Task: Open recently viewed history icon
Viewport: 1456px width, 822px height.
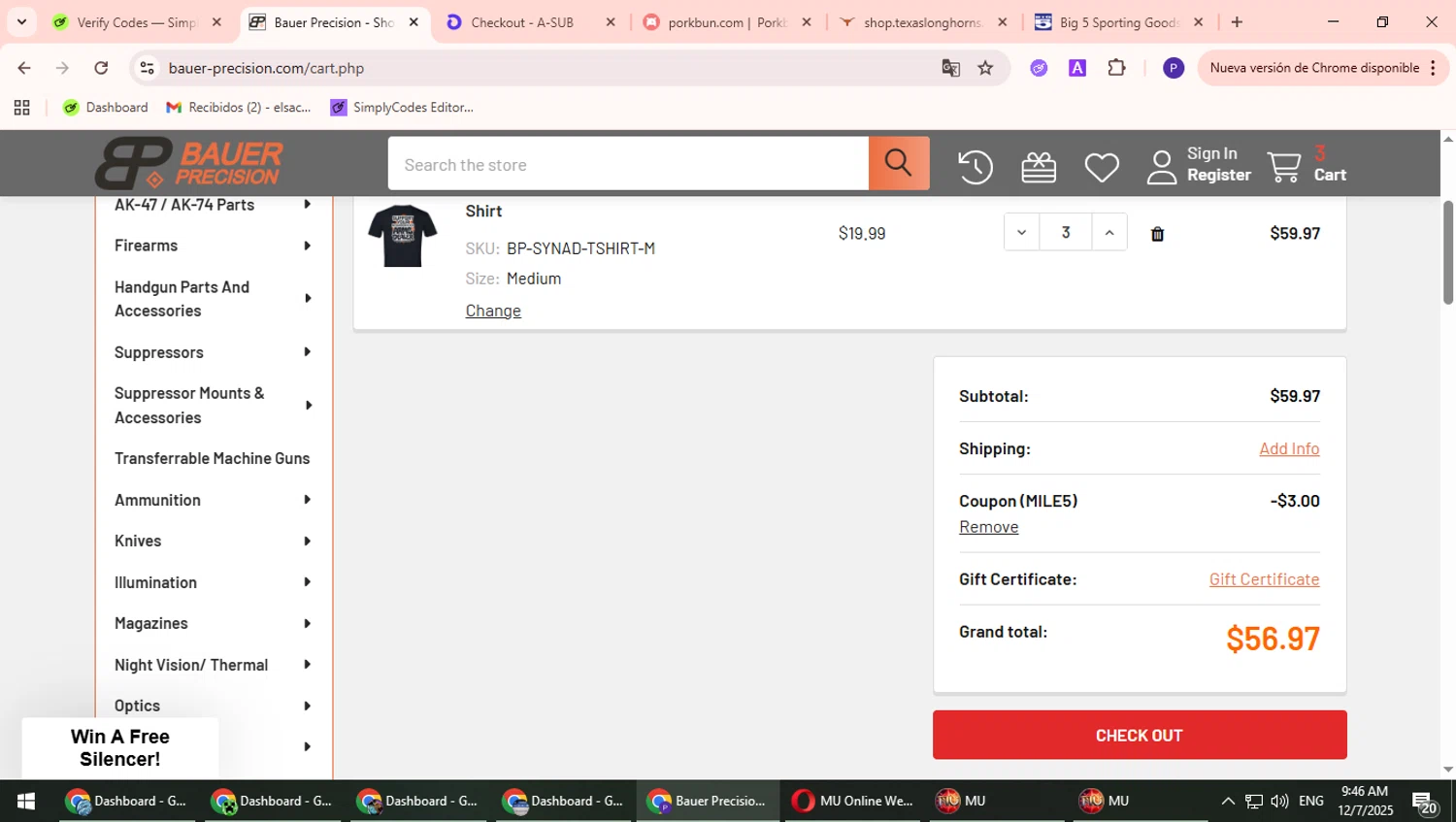Action: (x=976, y=167)
